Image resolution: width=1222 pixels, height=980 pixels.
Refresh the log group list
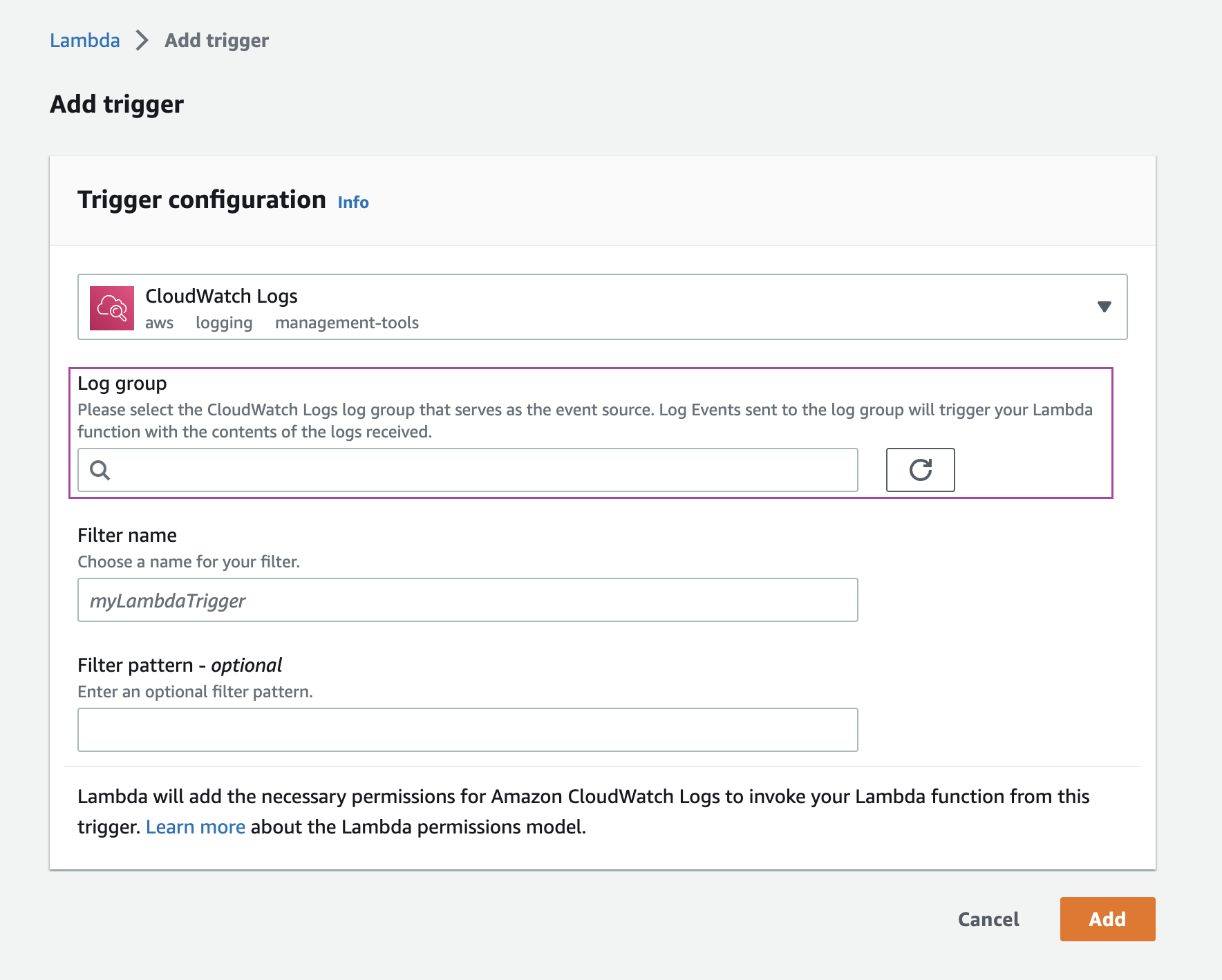(920, 470)
